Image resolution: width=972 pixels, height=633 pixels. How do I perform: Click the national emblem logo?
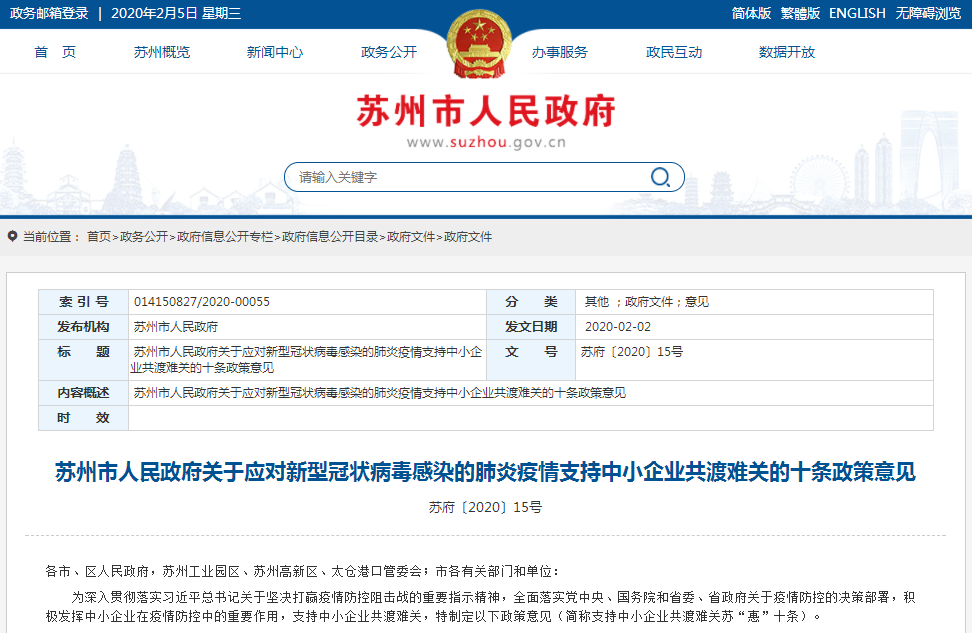[x=479, y=43]
